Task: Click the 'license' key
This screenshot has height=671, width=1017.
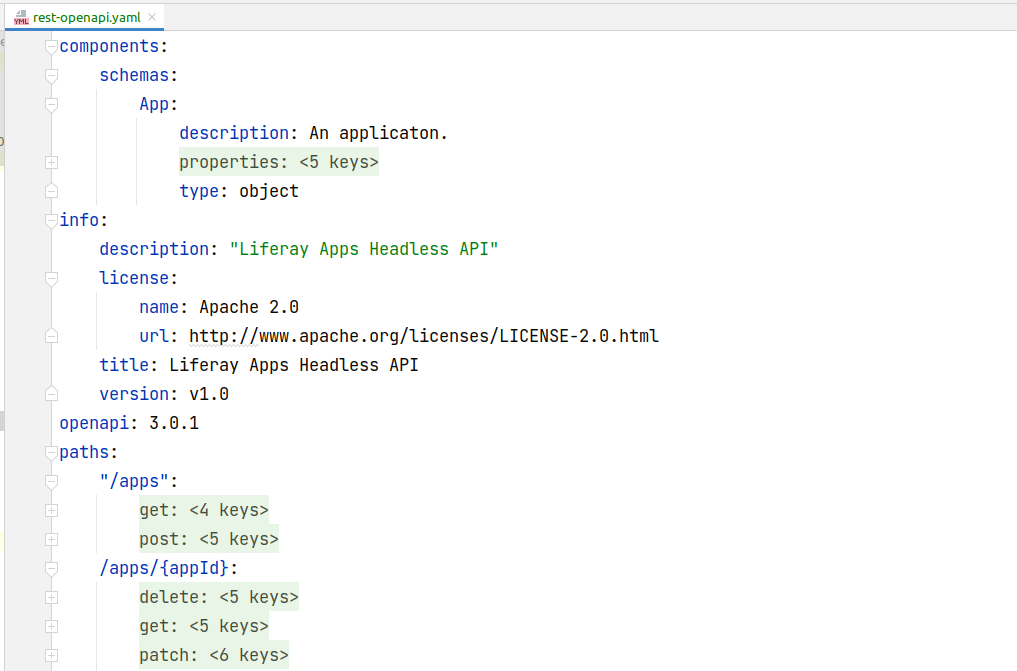Action: (x=134, y=278)
